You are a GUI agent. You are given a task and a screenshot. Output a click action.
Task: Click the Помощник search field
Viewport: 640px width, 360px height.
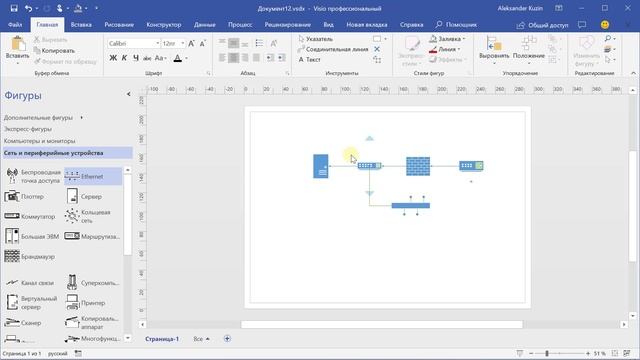pyautogui.click(x=456, y=24)
